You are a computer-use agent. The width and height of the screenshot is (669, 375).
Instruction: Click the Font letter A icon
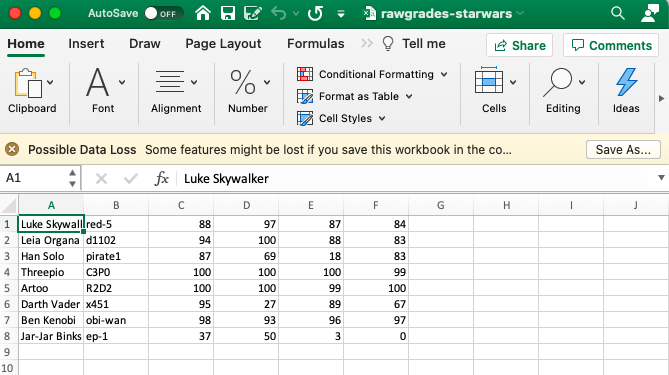(x=97, y=82)
